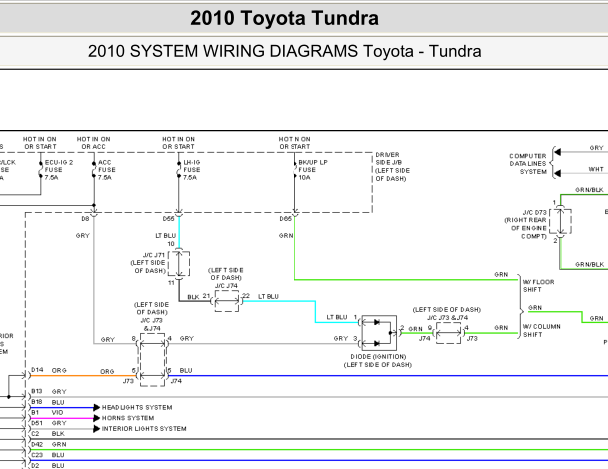This screenshot has width=608, height=469.
Task: Click the "D2" connector pin label
Action: point(35,465)
